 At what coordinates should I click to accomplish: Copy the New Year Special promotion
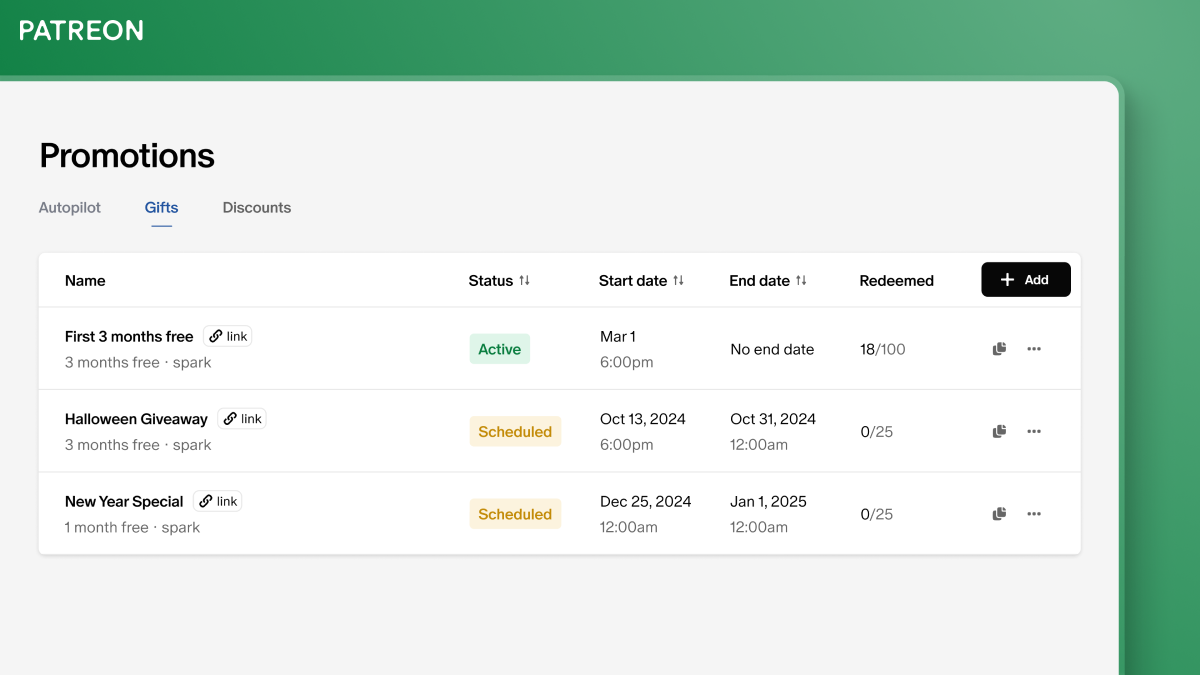pyautogui.click(x=999, y=514)
